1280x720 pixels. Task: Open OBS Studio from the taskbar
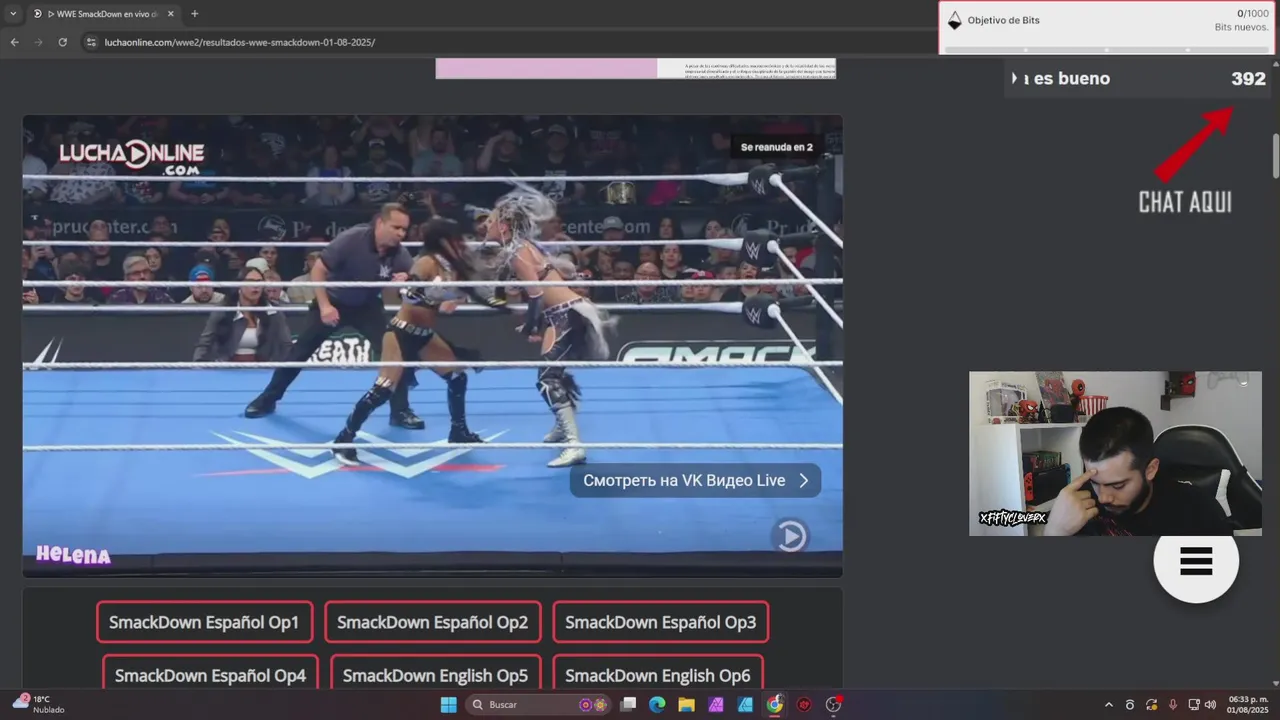[834, 704]
